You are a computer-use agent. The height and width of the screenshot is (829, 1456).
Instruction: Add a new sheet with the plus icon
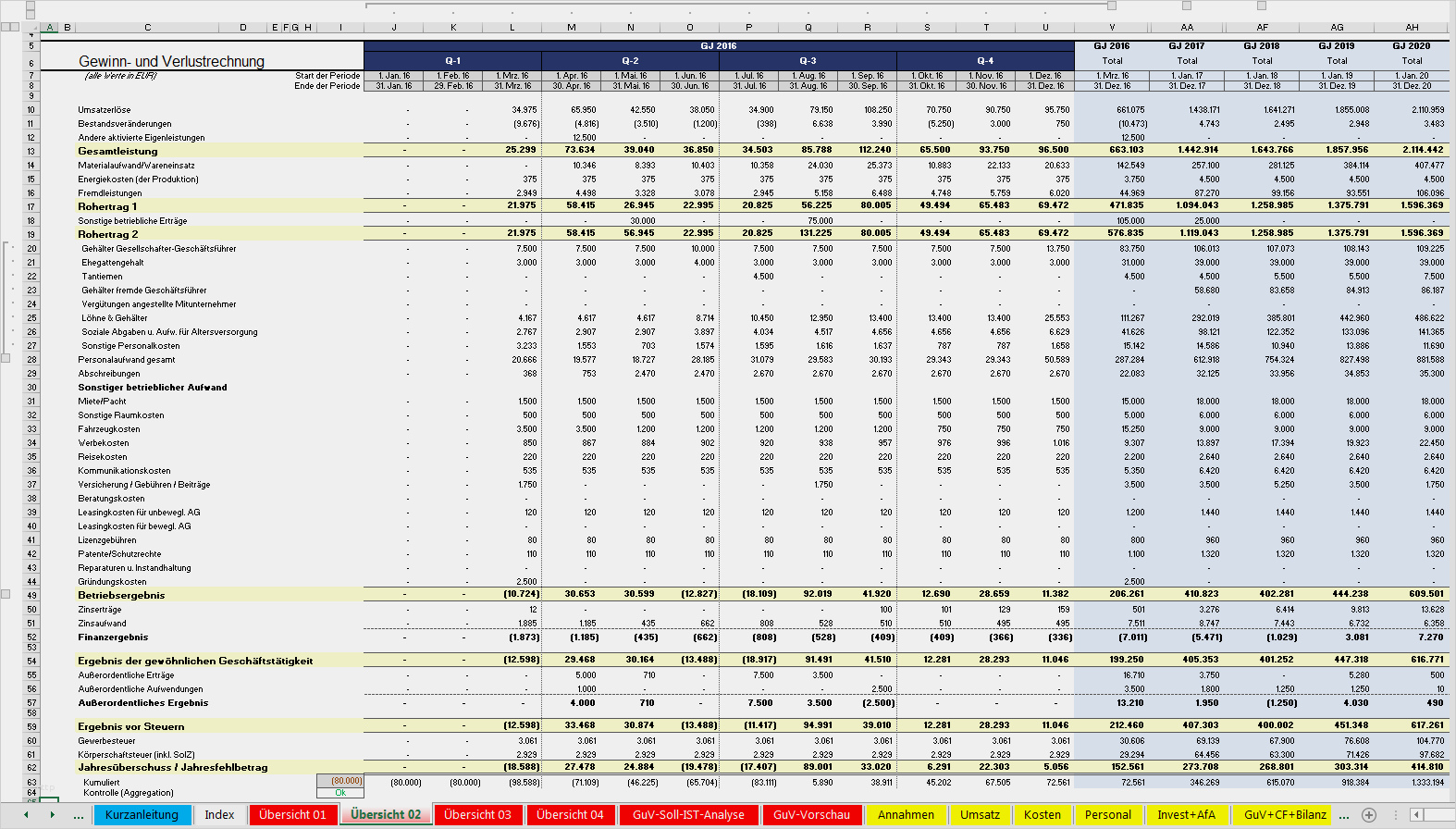[x=1369, y=815]
